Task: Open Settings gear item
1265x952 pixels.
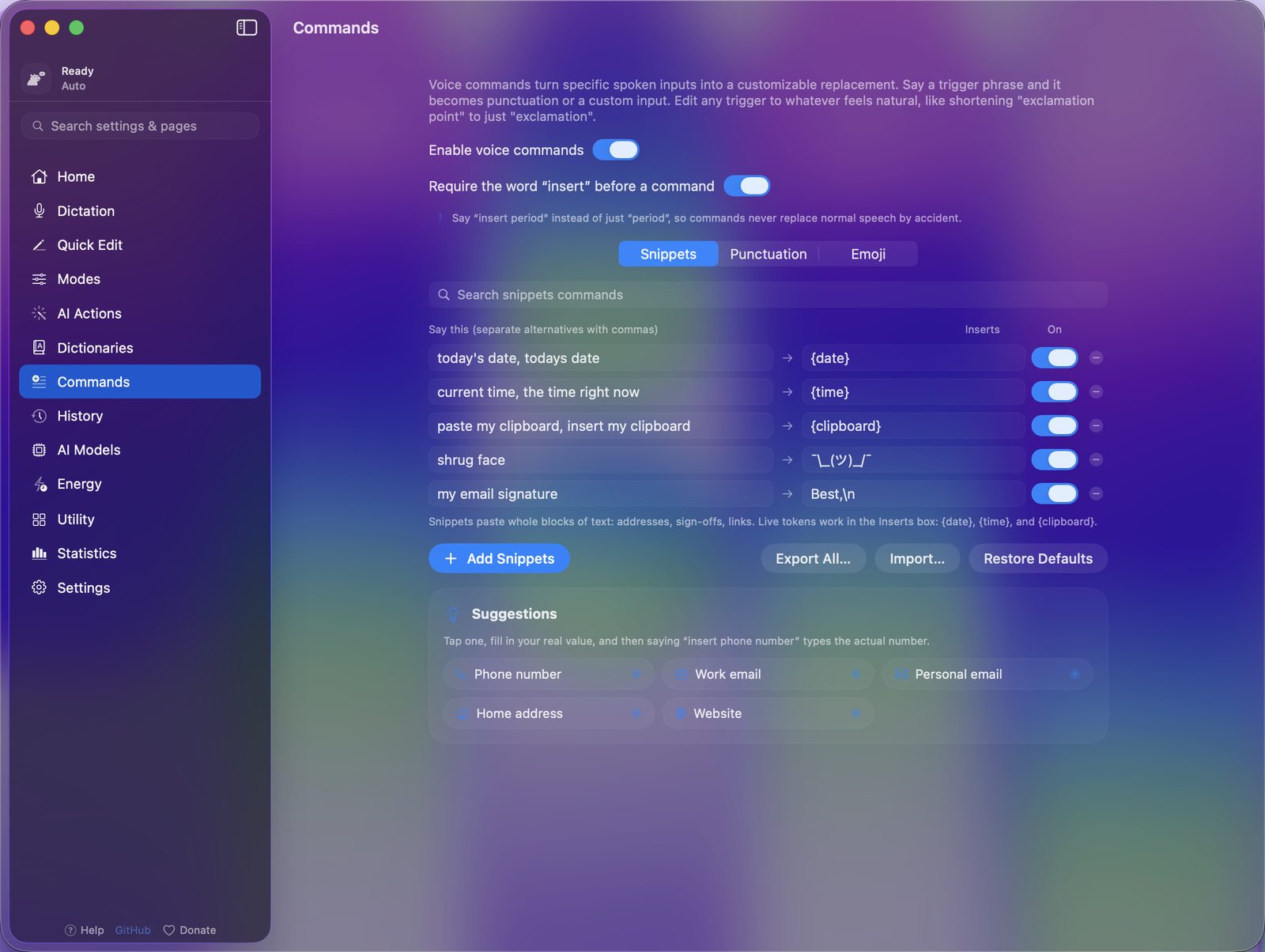Action: tap(140, 587)
